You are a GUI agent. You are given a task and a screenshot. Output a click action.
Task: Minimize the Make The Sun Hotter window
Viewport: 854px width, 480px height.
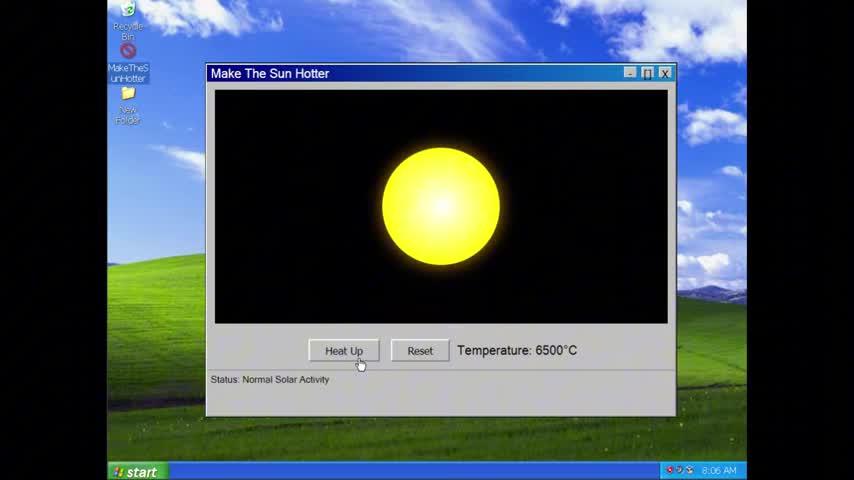click(x=630, y=73)
